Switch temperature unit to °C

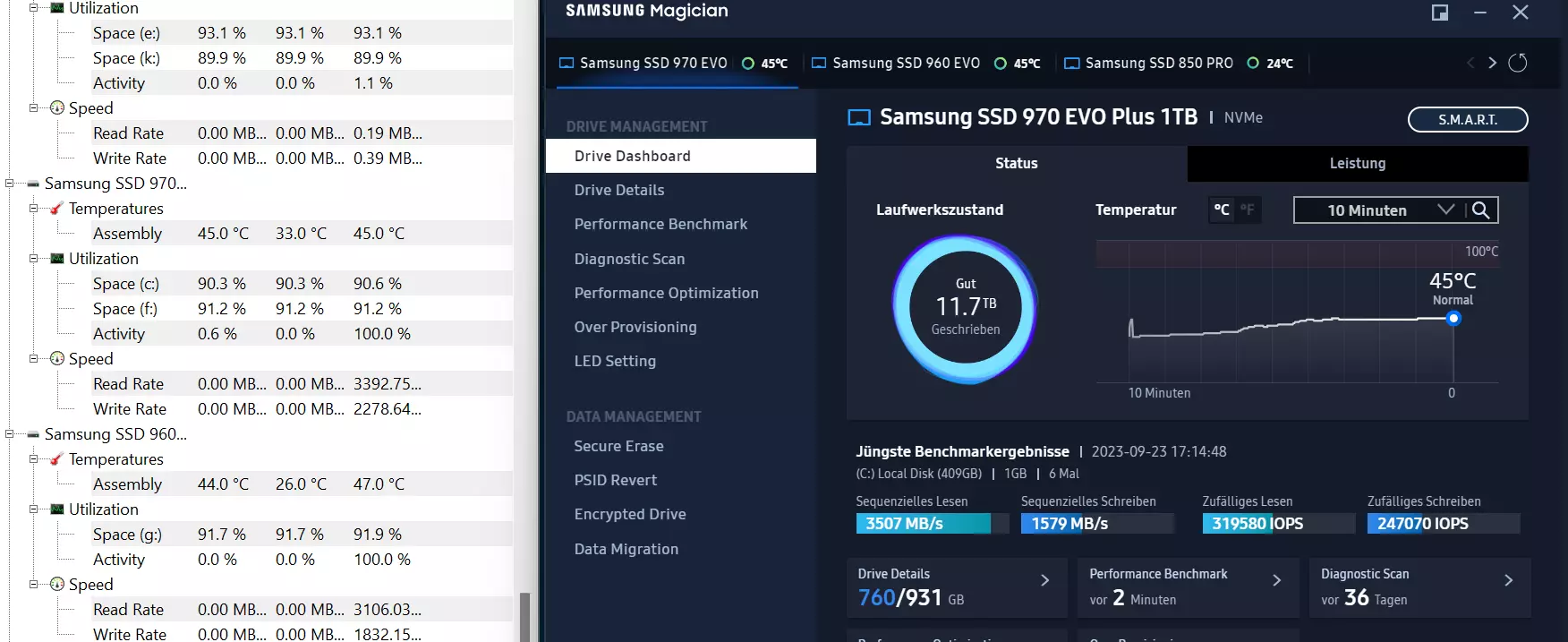1222,210
